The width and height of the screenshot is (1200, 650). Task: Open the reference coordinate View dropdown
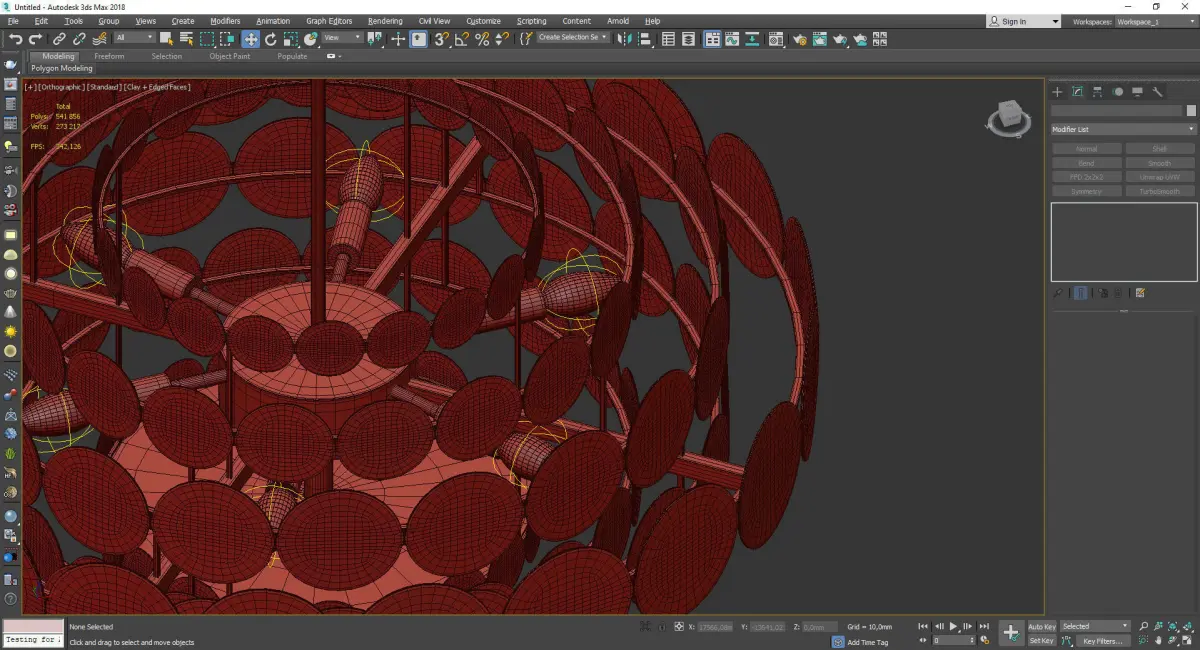(343, 39)
